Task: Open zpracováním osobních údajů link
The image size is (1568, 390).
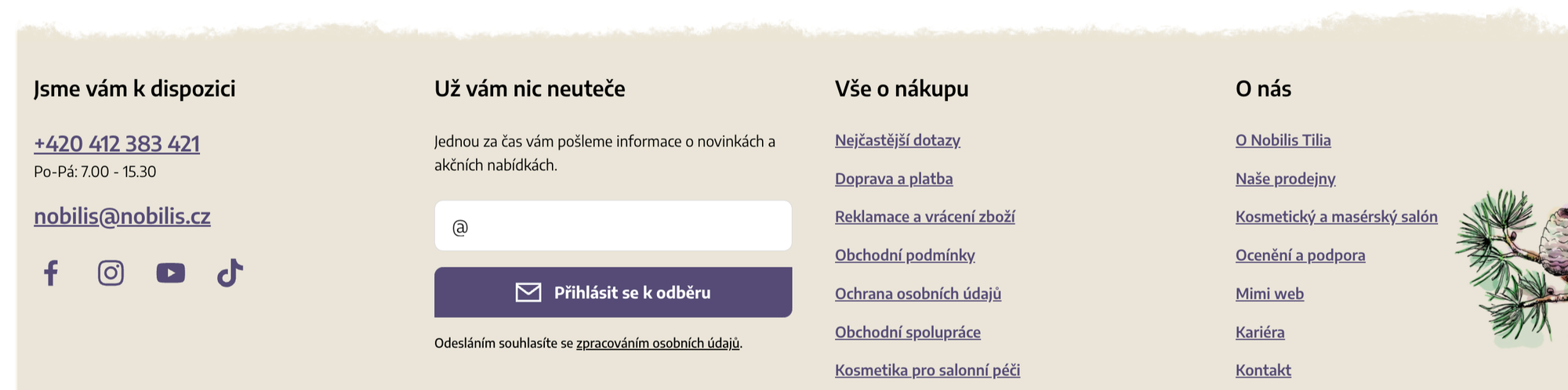Action: [x=658, y=343]
